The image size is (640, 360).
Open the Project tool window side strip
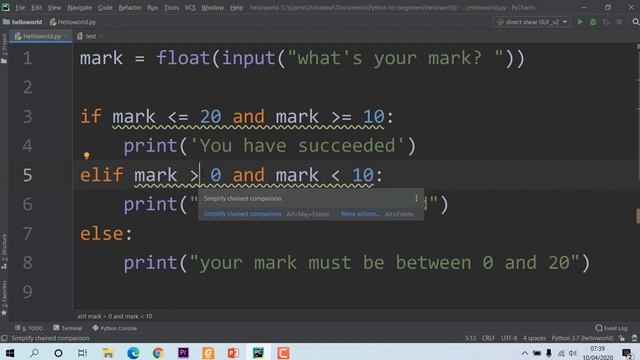click(4, 49)
